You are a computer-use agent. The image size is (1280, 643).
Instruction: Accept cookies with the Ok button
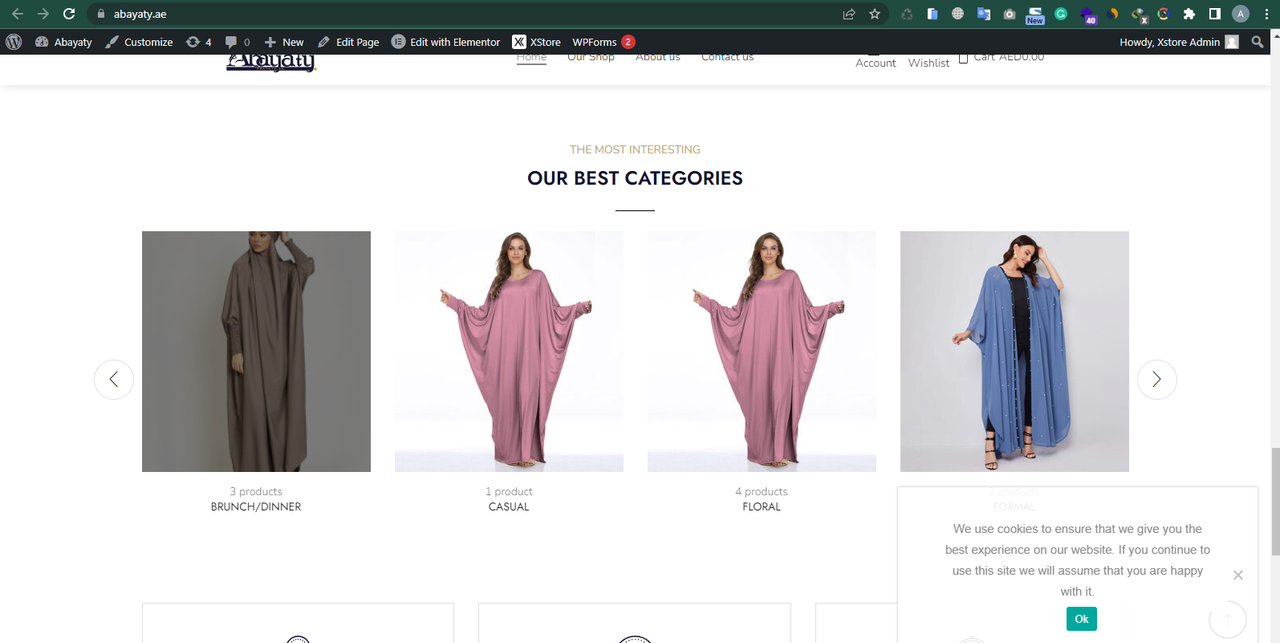(1081, 619)
